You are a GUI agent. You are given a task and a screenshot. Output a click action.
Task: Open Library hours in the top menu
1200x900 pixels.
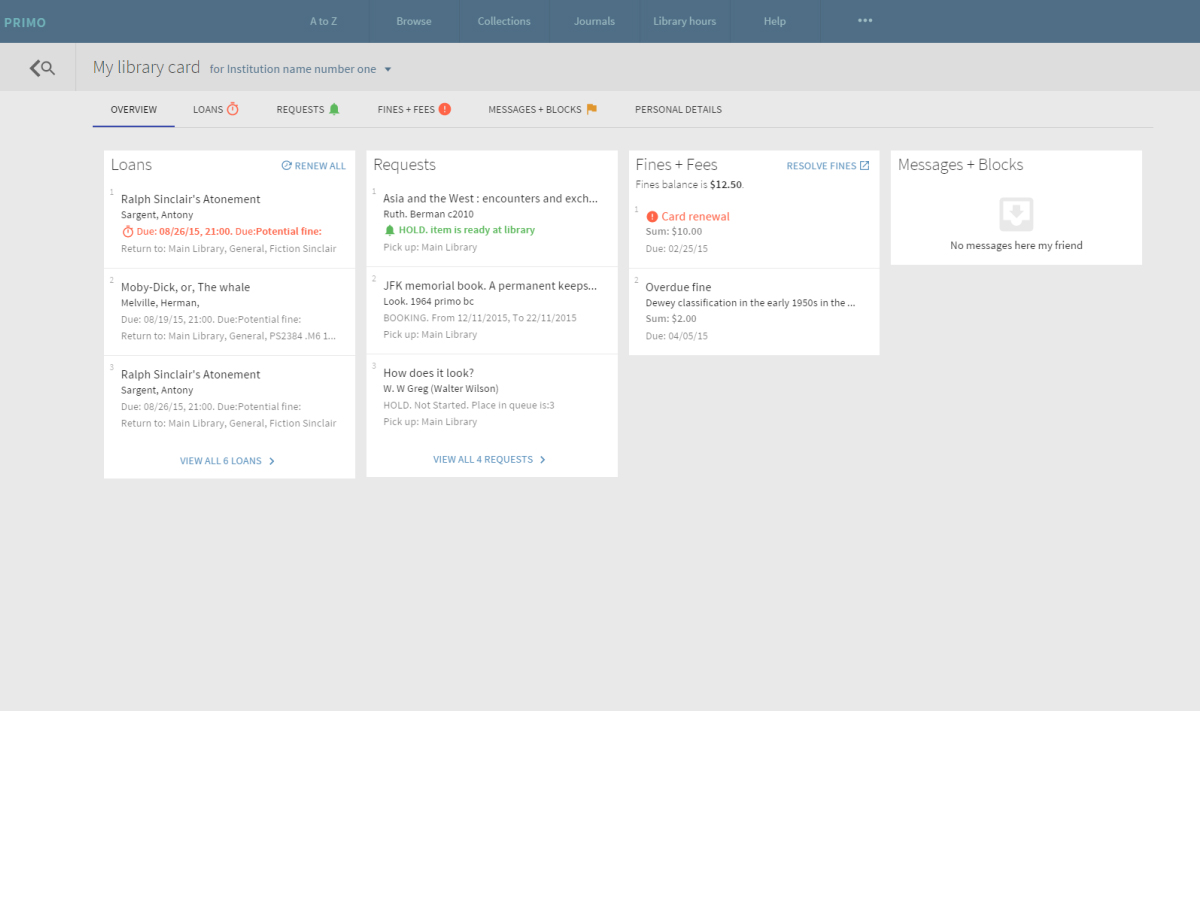684,21
